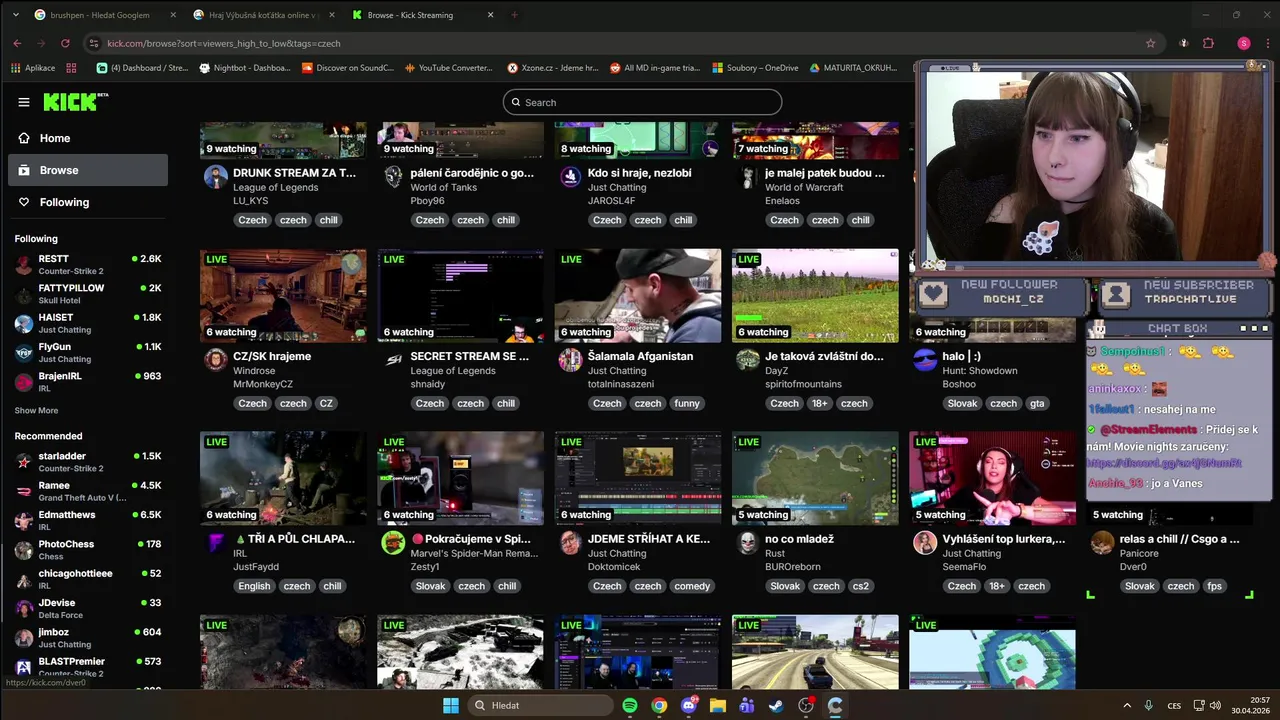Click Boshoo channel avatar

click(925, 360)
